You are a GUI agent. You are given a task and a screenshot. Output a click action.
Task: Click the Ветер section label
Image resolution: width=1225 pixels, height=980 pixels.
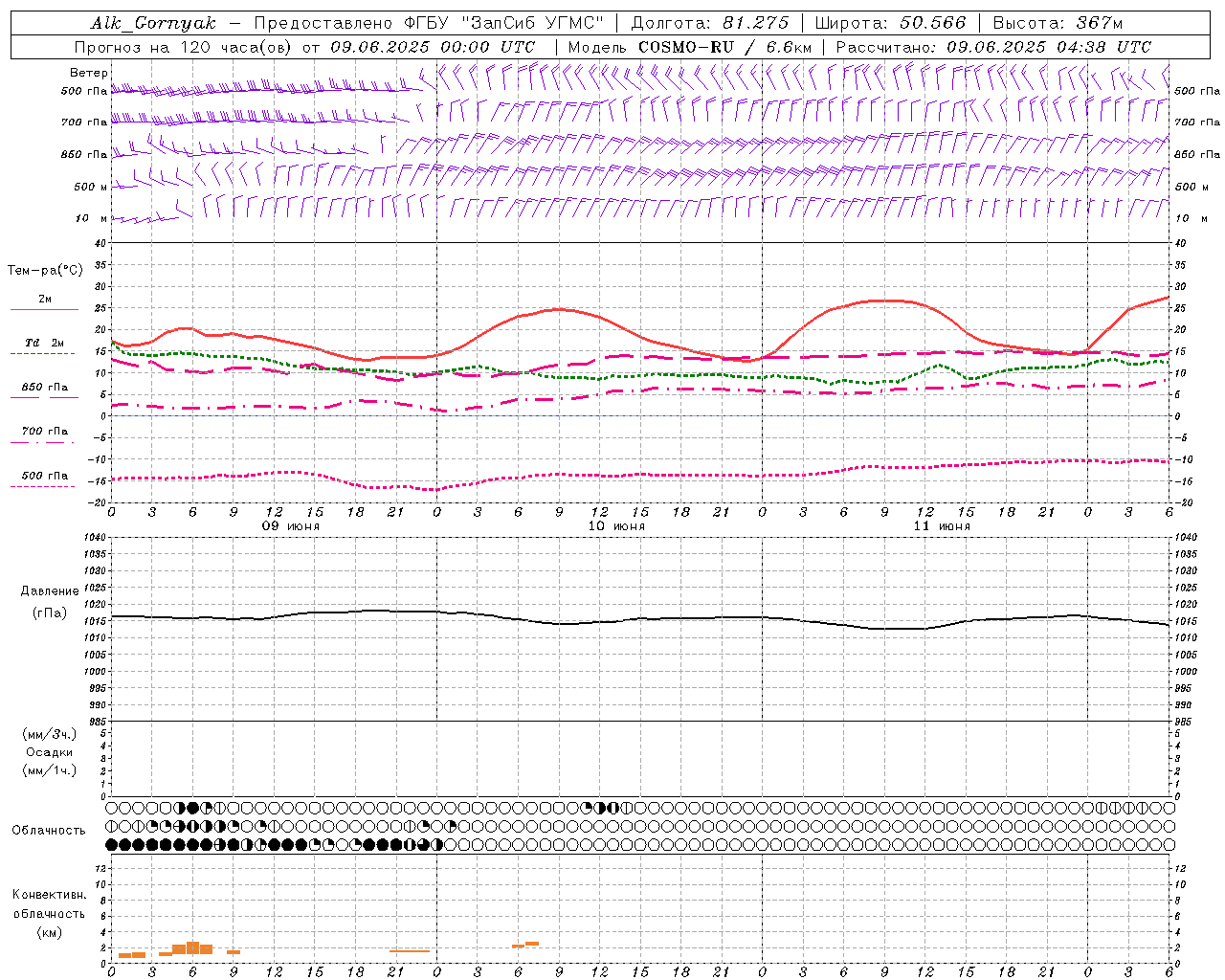click(x=89, y=73)
